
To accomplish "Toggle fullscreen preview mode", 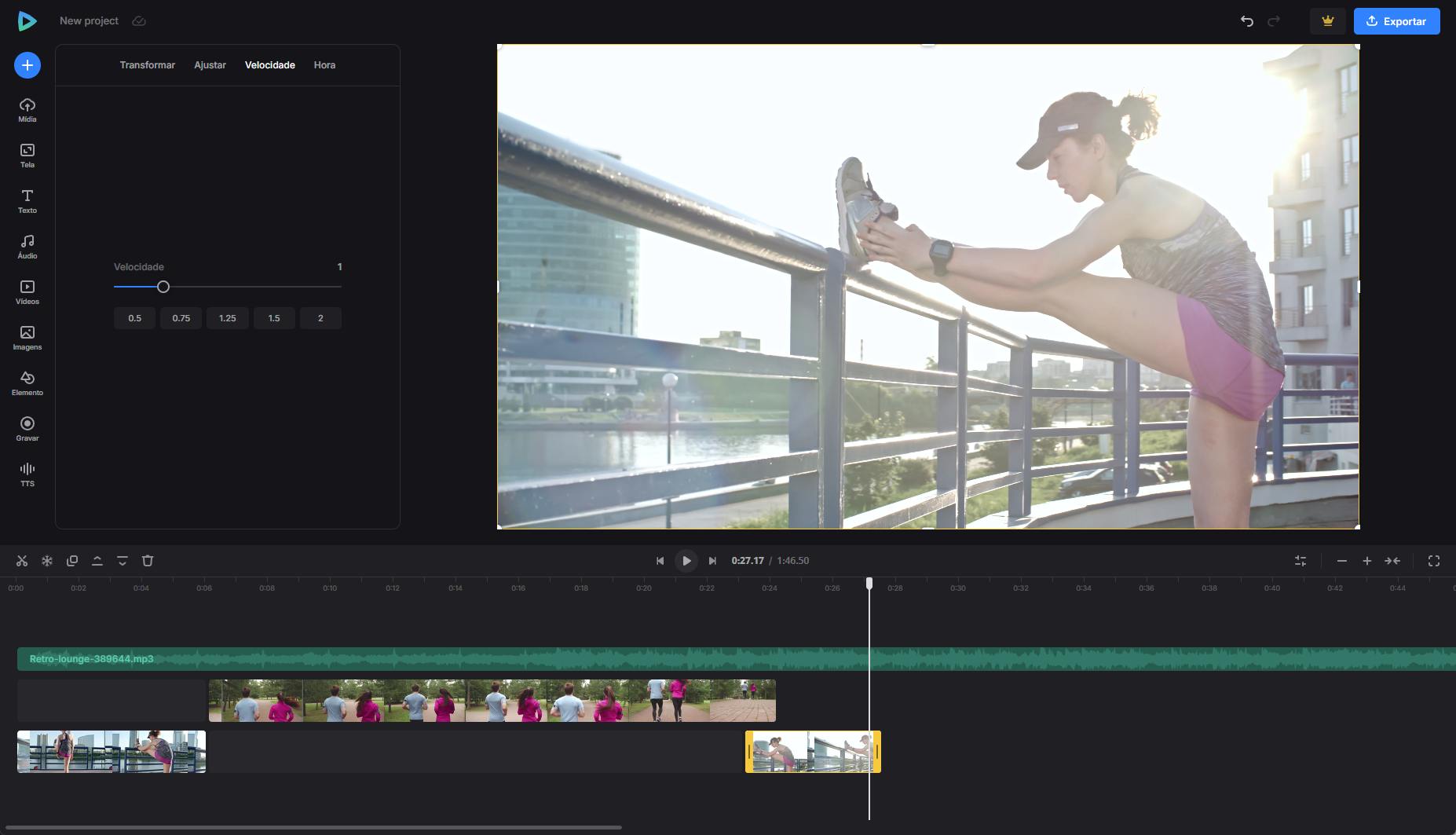I will click(x=1433, y=561).
